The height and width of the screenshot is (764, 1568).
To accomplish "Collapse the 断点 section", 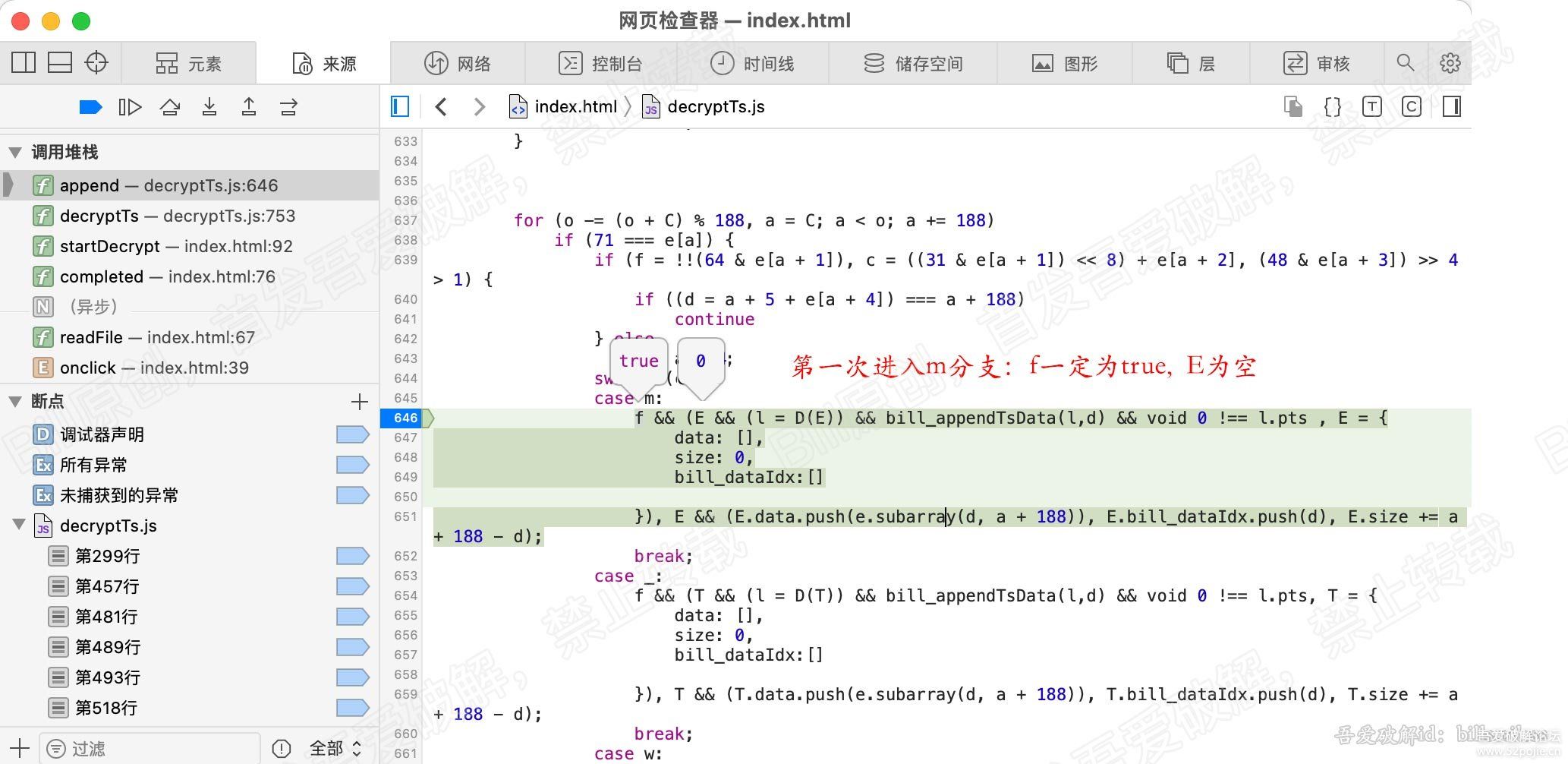I will tap(15, 401).
